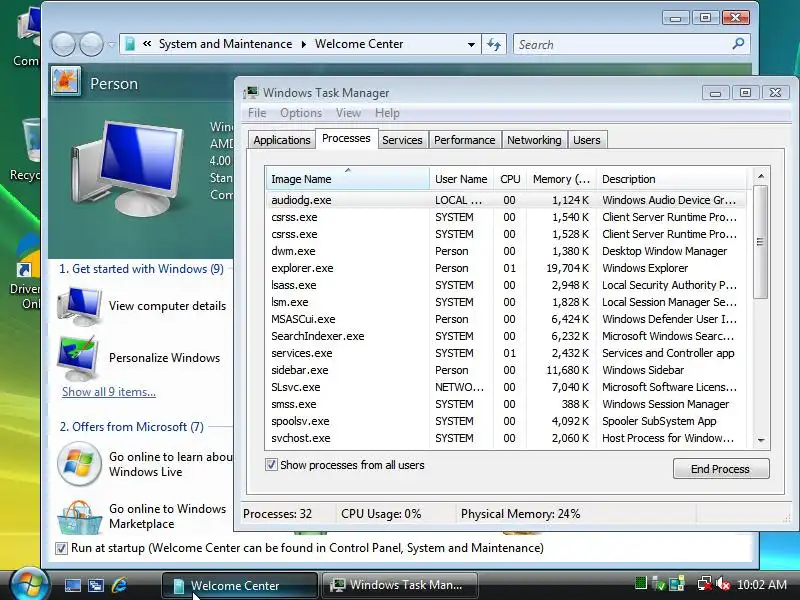
Task: Select the lsass.exe process row
Action: coord(506,285)
